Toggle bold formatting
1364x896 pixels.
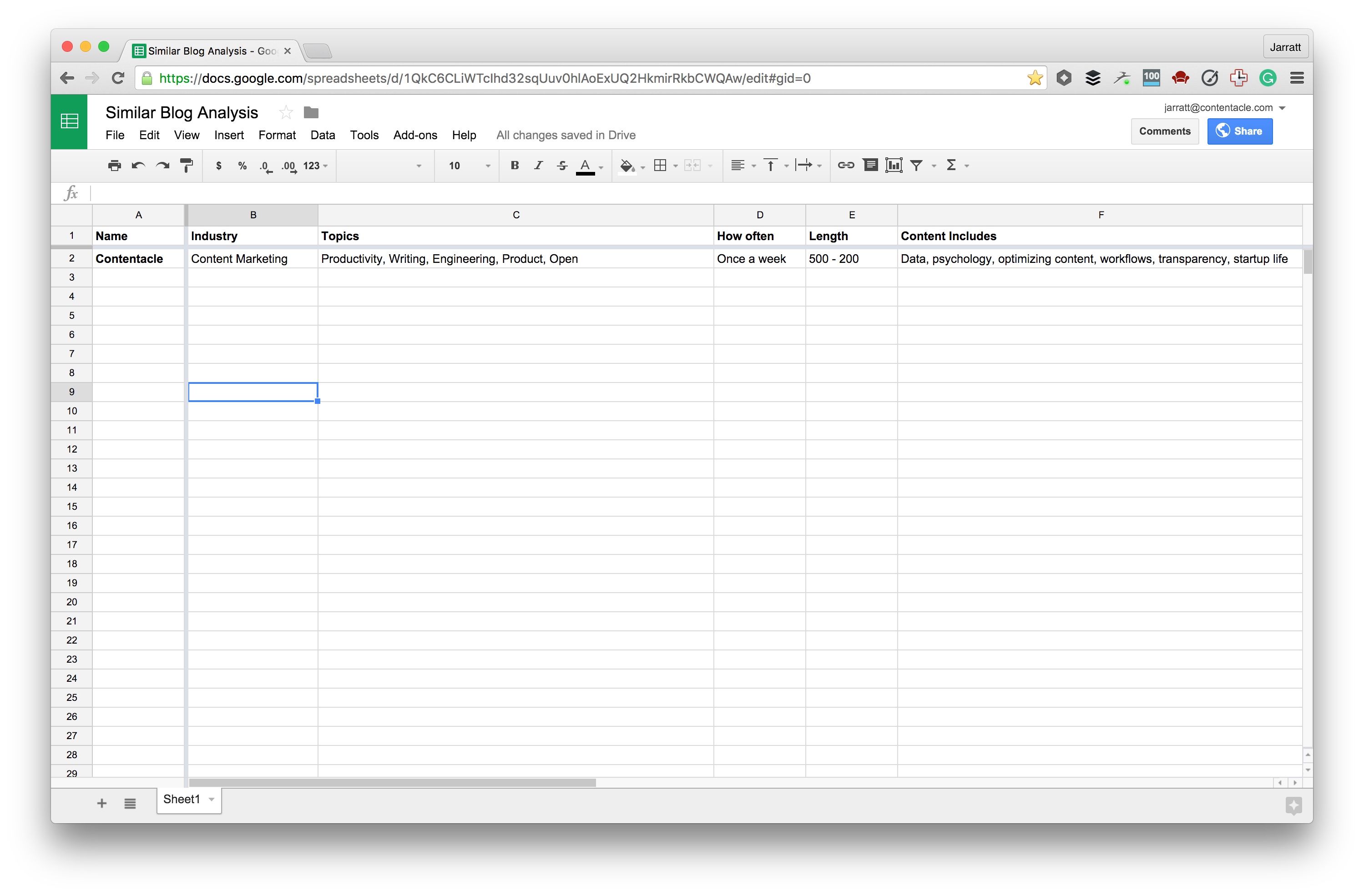click(x=515, y=166)
